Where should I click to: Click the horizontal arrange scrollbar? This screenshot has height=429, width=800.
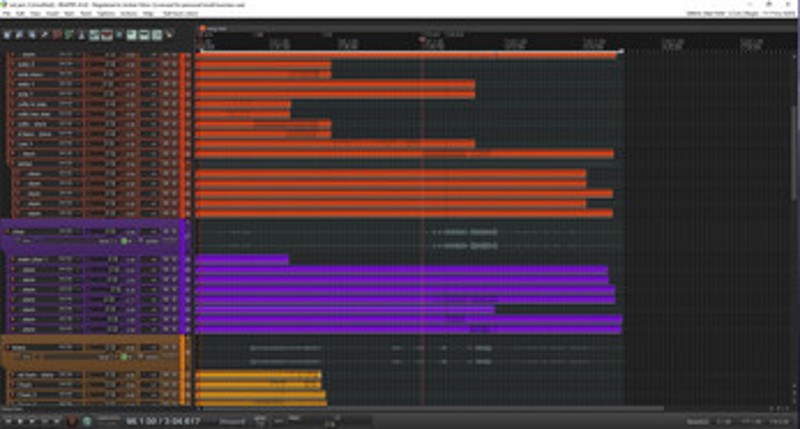[434, 409]
